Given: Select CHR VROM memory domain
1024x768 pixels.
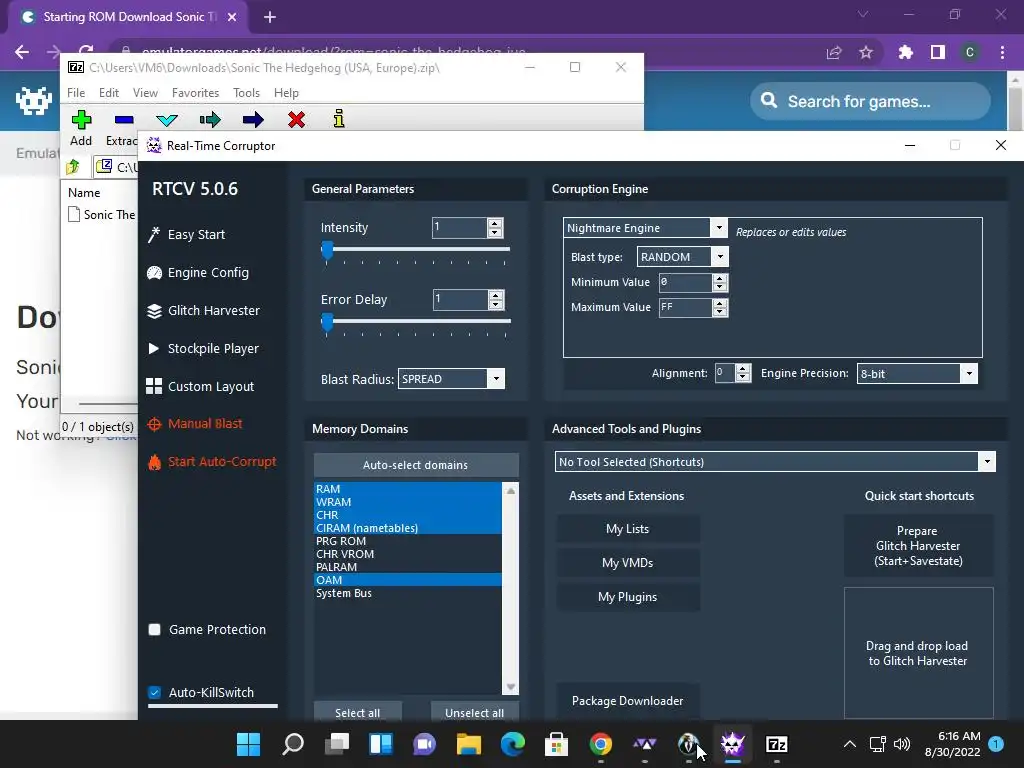Looking at the screenshot, I should pos(408,554).
